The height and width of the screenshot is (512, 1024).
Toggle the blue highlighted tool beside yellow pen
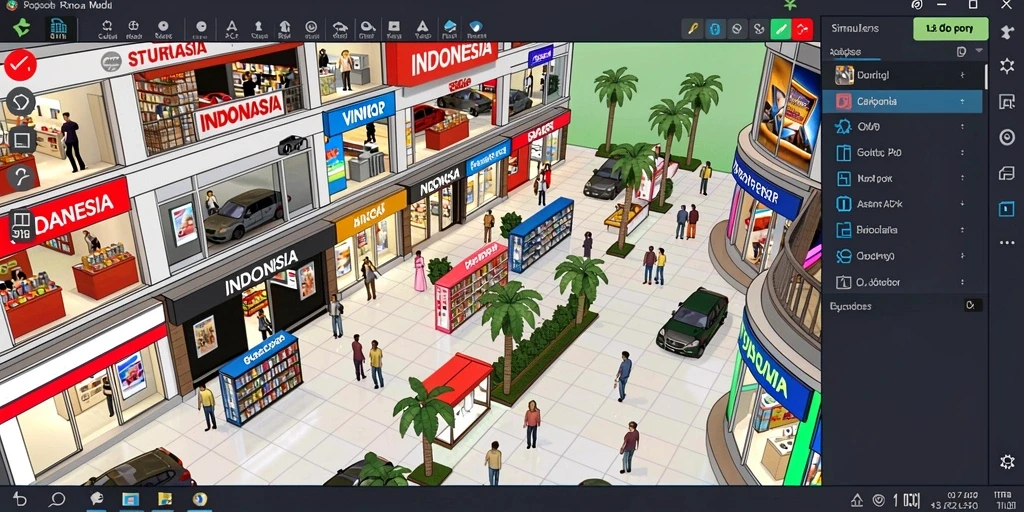pos(715,29)
